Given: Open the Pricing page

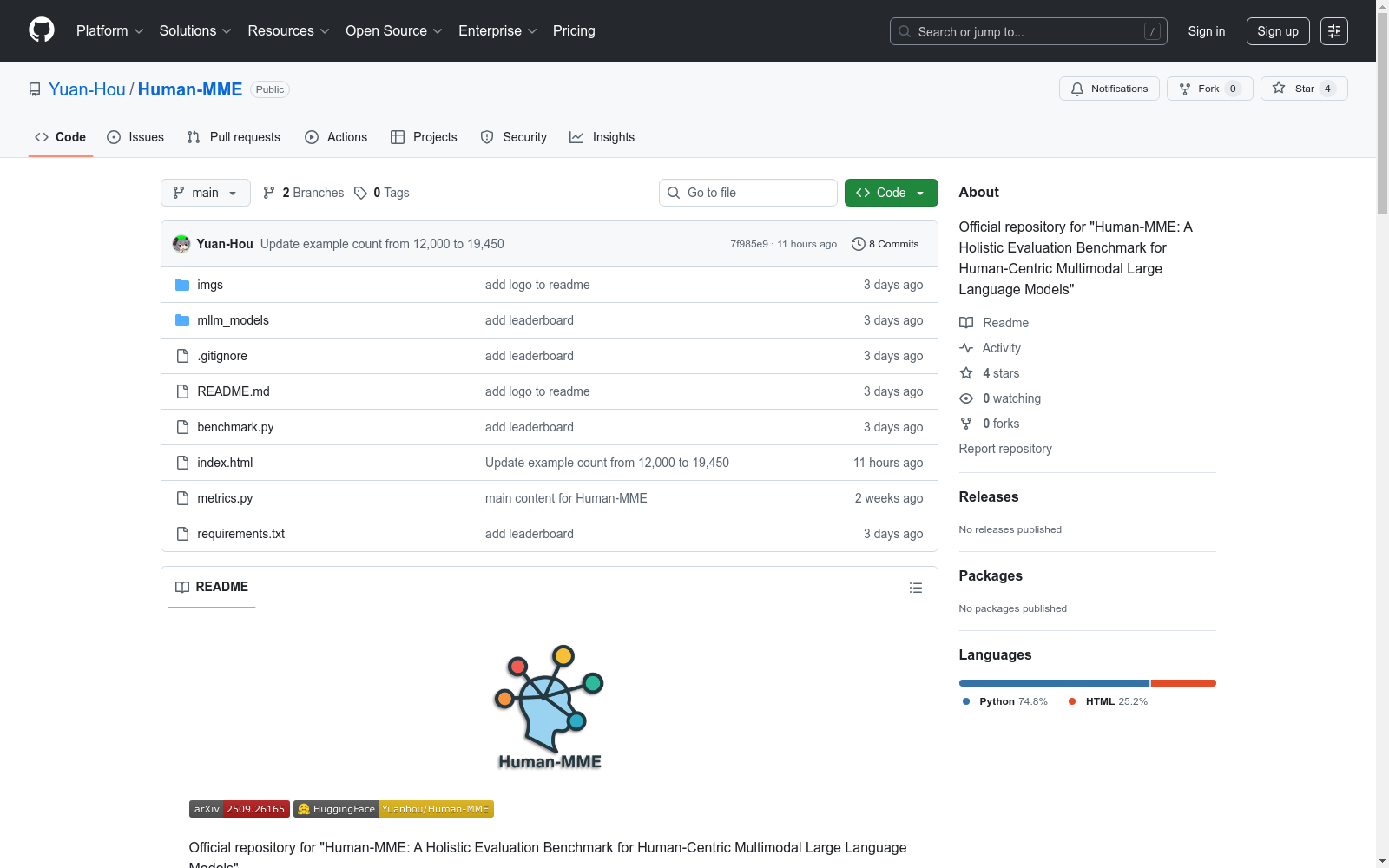Looking at the screenshot, I should point(574,30).
